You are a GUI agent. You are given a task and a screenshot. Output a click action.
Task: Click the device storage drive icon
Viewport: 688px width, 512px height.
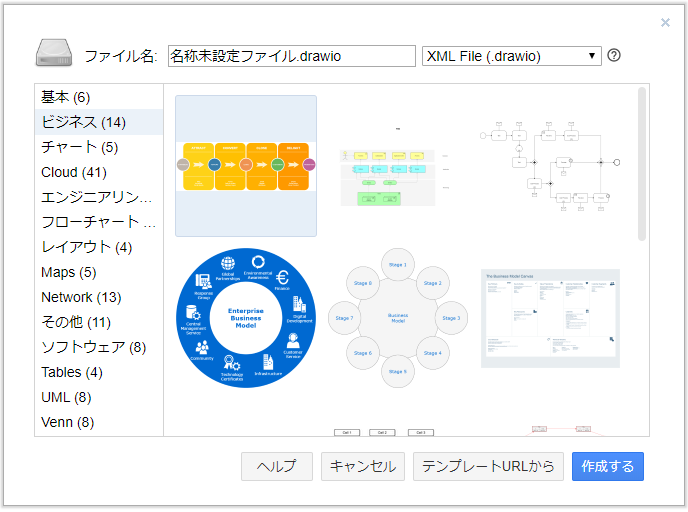[54, 53]
